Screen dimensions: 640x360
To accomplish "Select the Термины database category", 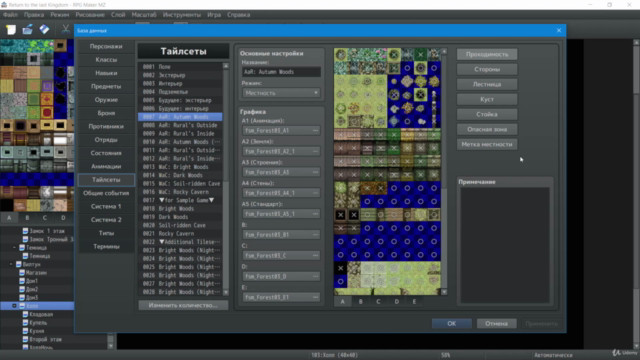I will click(106, 247).
